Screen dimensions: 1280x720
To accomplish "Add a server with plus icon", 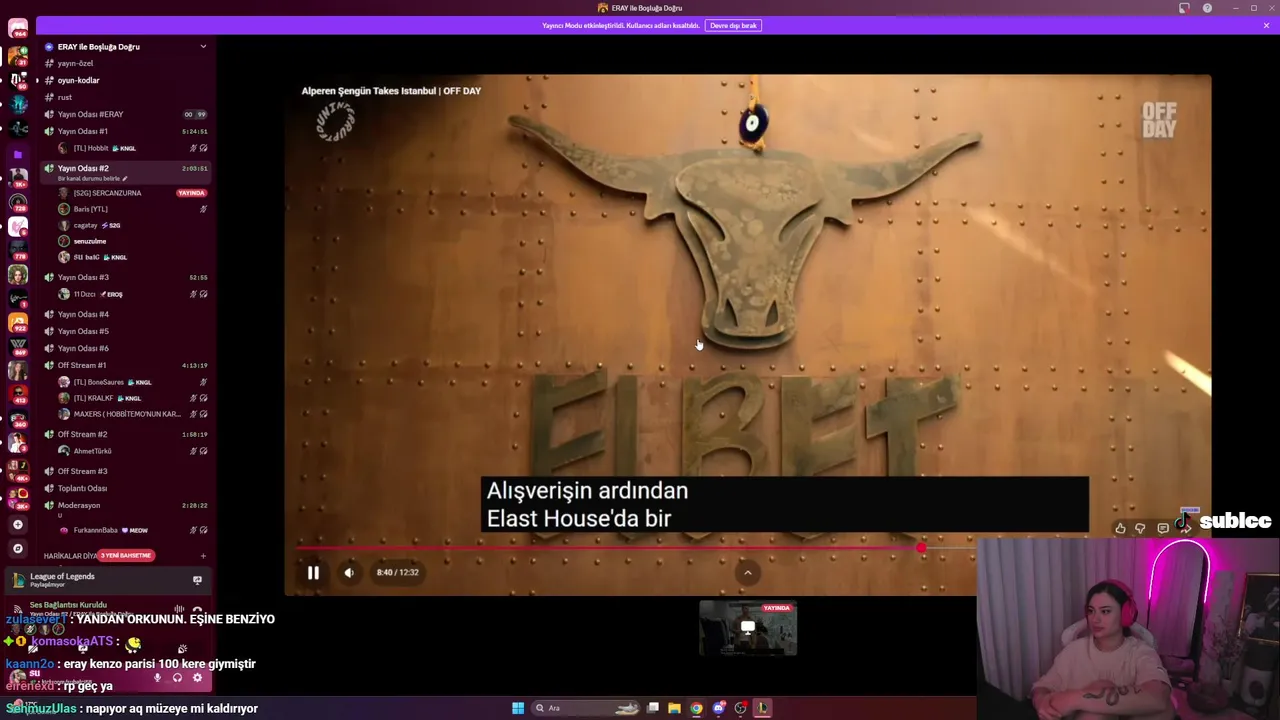I will pyautogui.click(x=18, y=524).
